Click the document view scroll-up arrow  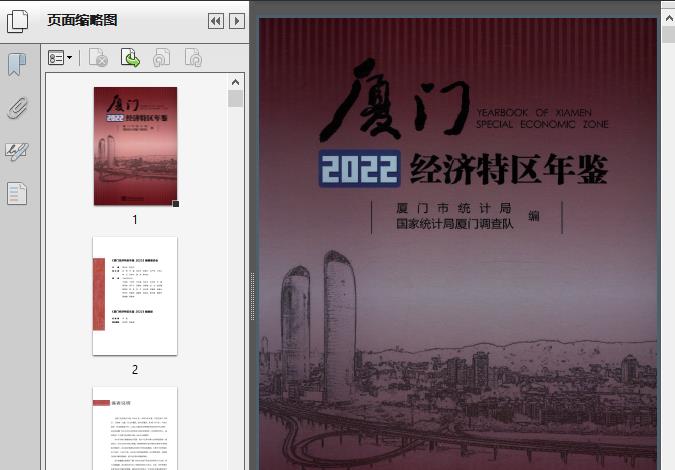669,18
